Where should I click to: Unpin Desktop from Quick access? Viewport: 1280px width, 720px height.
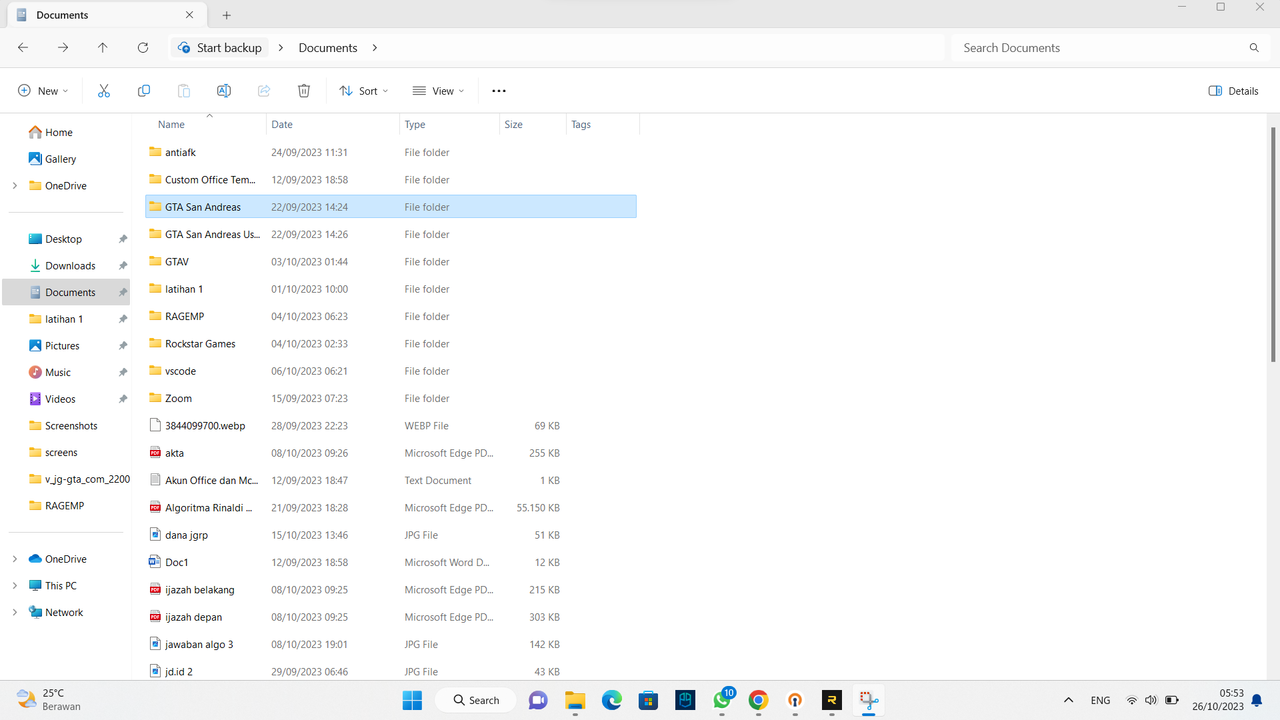coord(123,239)
